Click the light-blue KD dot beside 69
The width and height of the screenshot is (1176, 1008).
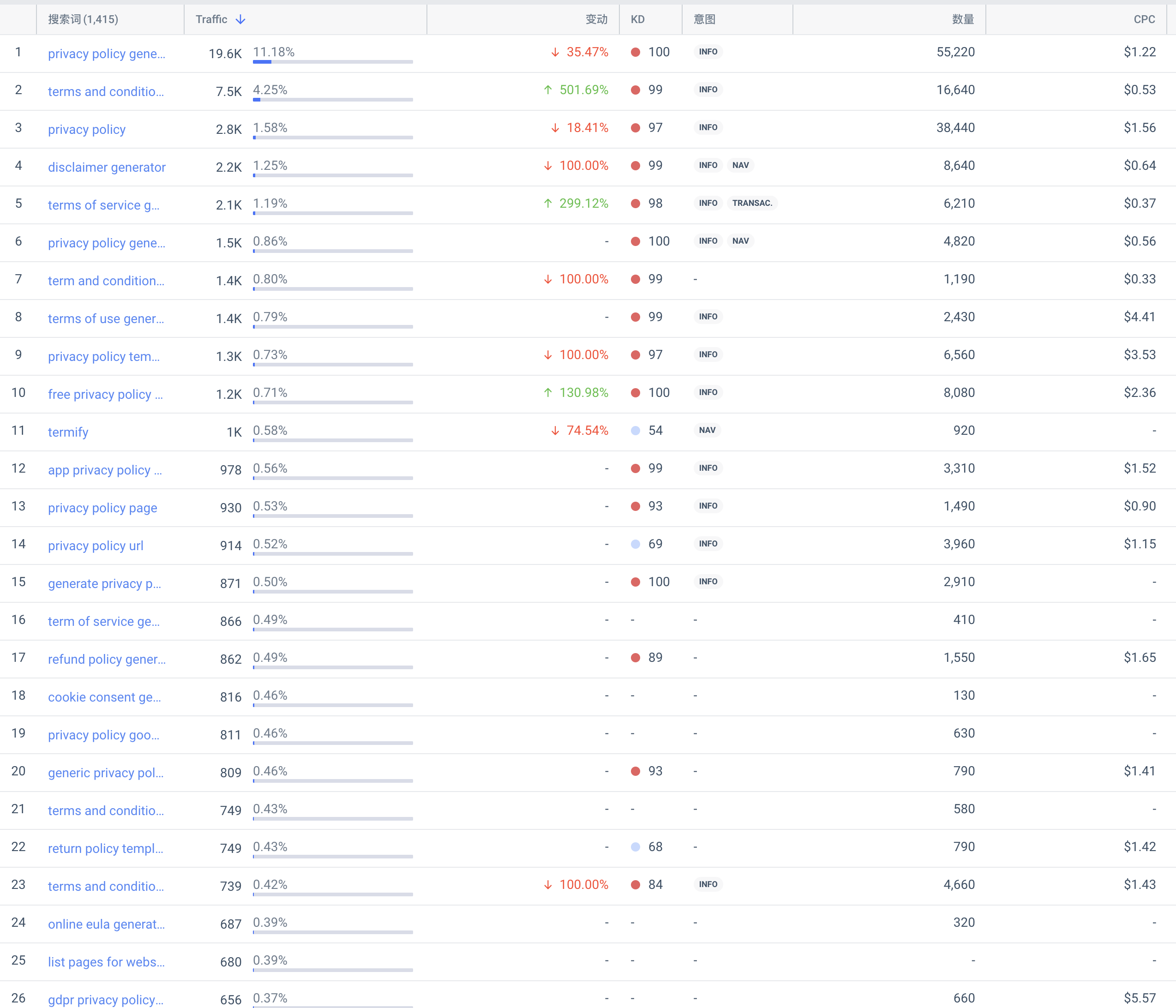click(636, 544)
